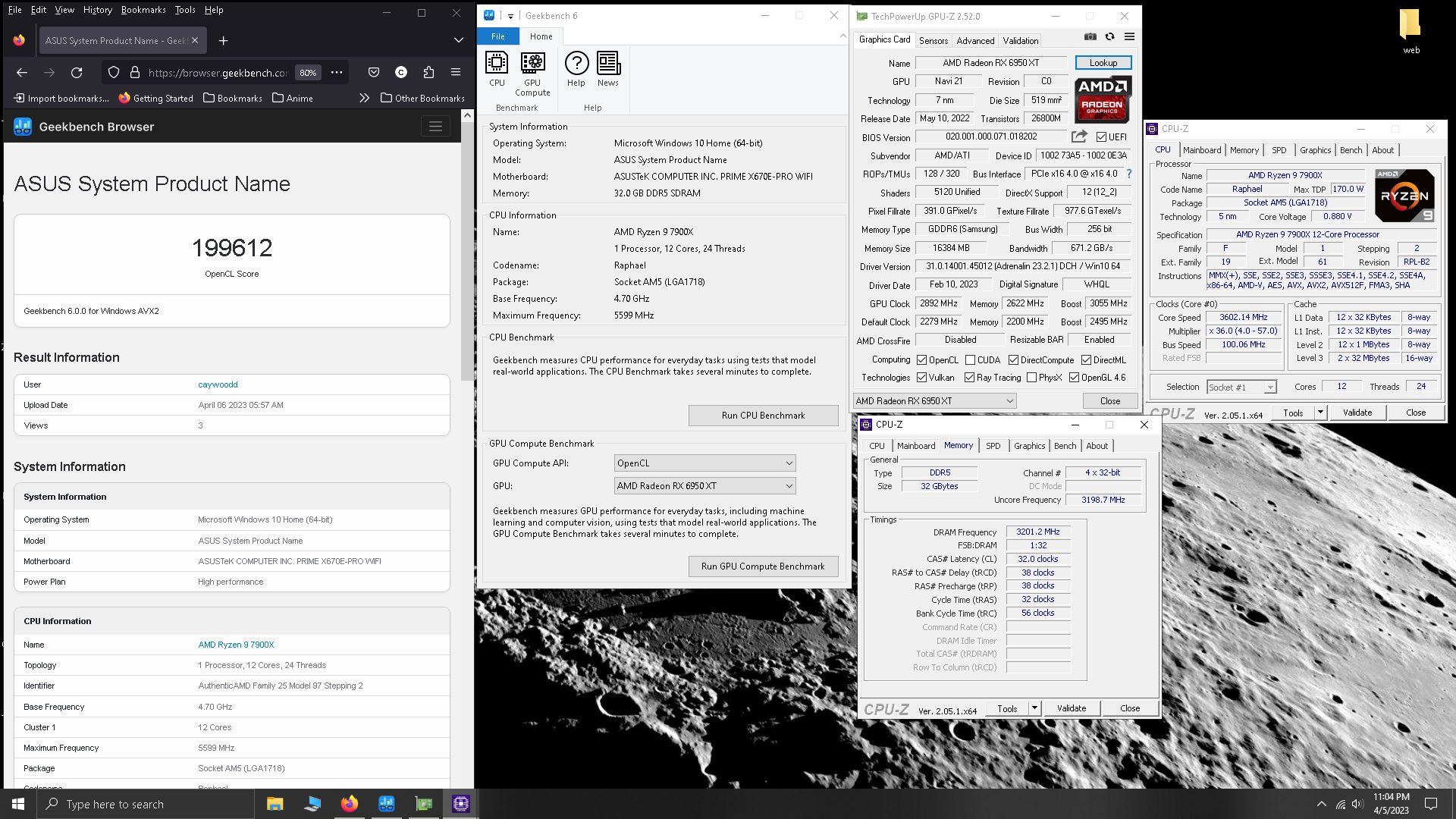Viewport: 1456px width, 819px height.
Task: Open AMD Ryzen 9 7900X link
Action: tap(236, 645)
